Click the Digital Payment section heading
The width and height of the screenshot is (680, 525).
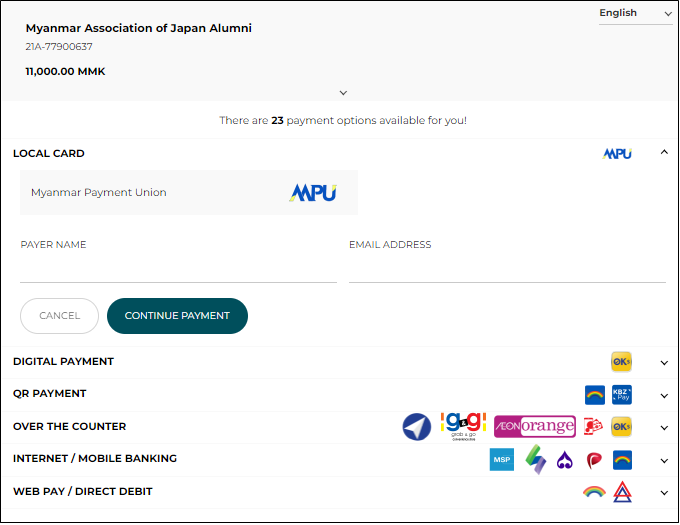click(63, 362)
